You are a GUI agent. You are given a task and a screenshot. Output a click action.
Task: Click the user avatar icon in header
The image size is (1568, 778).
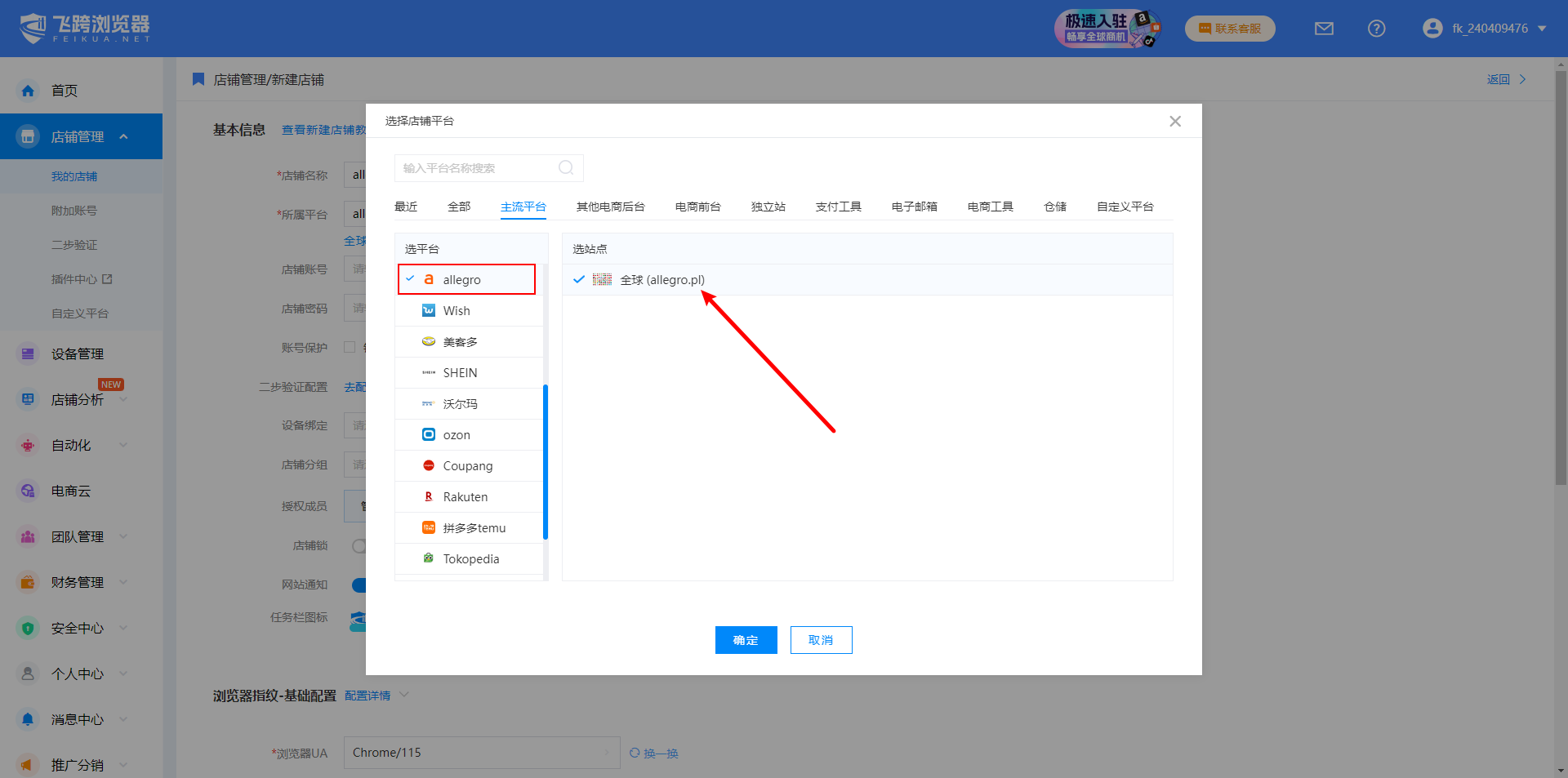tap(1432, 29)
